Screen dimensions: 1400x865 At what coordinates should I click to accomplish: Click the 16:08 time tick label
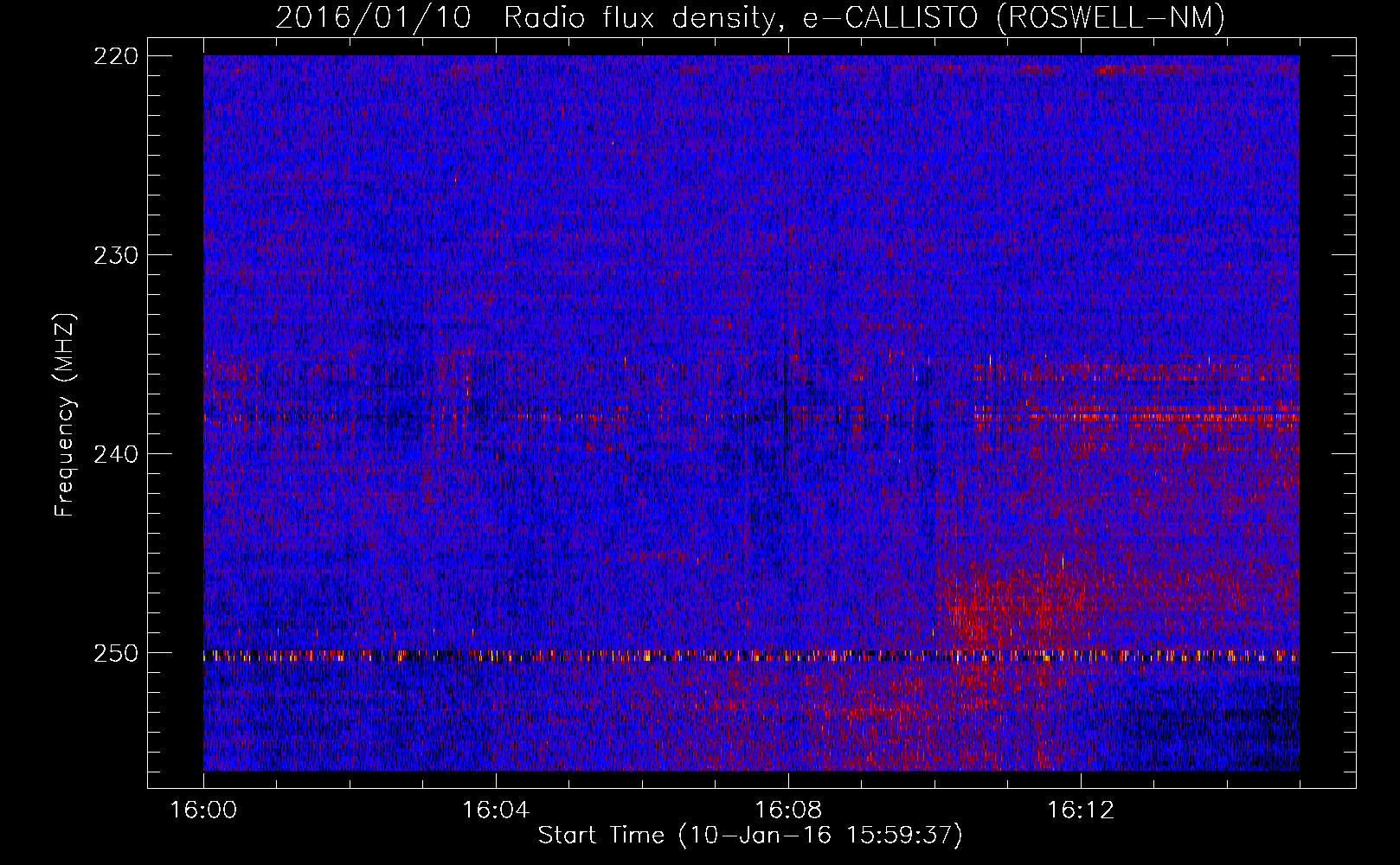click(788, 810)
